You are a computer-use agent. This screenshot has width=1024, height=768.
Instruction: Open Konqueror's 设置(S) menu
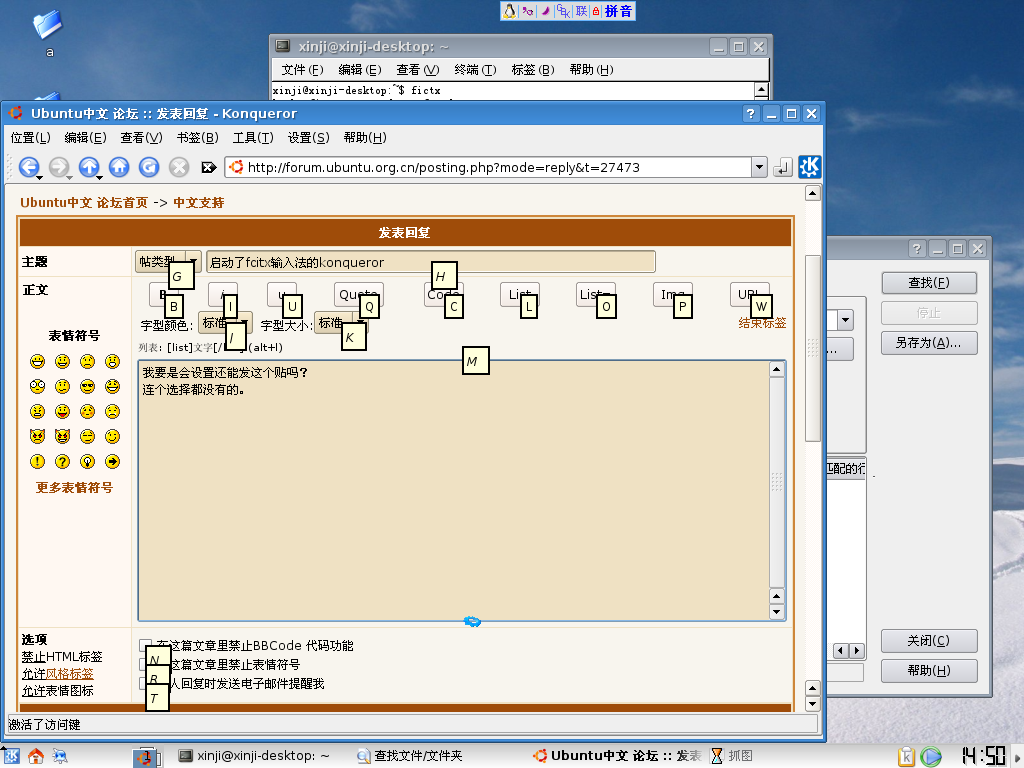[308, 138]
